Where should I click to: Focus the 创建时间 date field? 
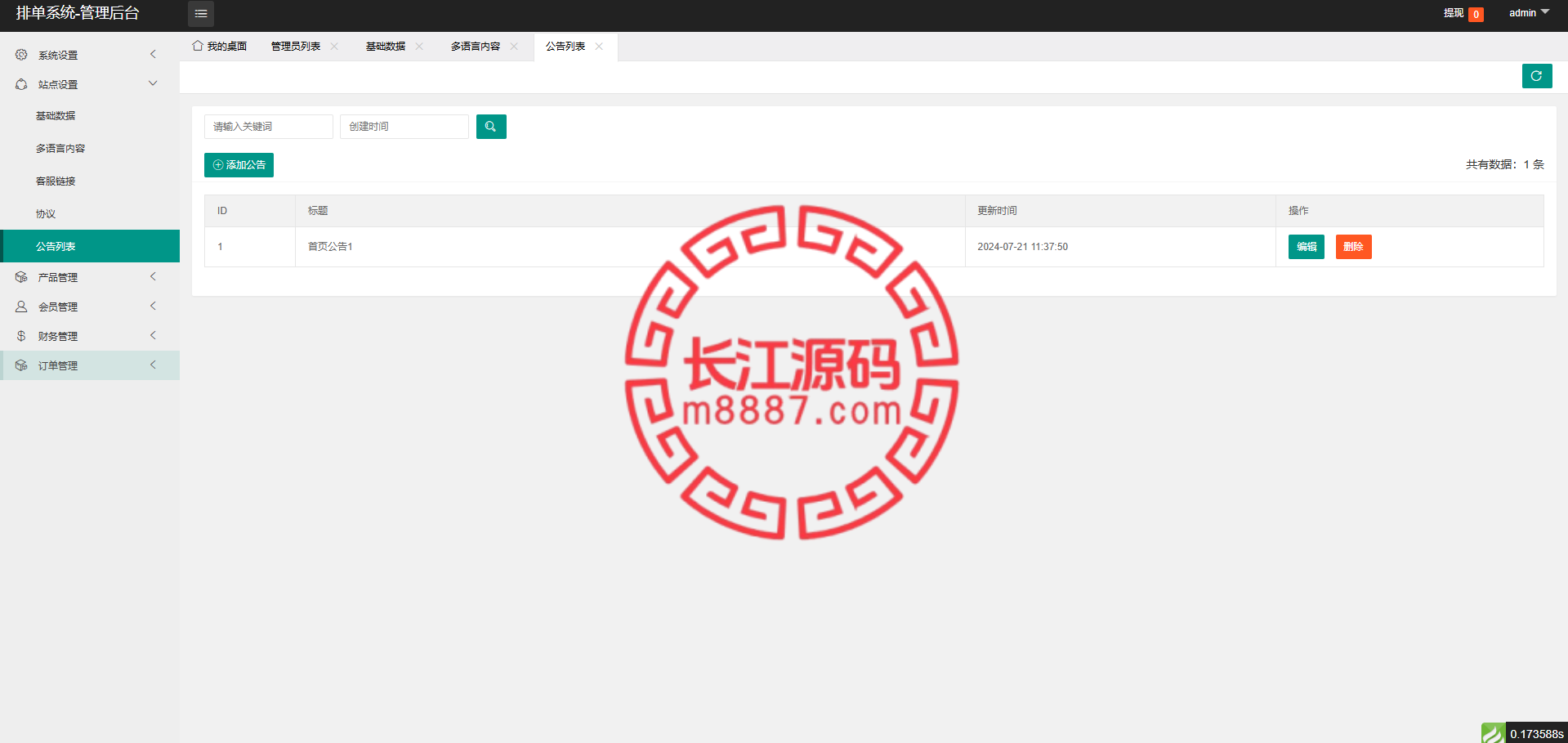tap(404, 127)
